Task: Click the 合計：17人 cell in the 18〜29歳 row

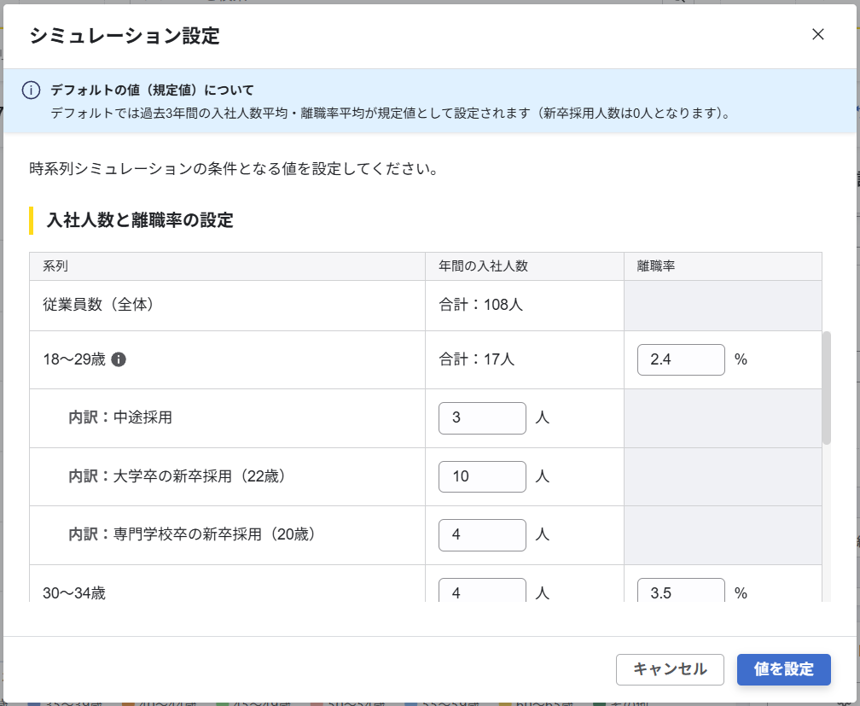Action: click(x=477, y=360)
